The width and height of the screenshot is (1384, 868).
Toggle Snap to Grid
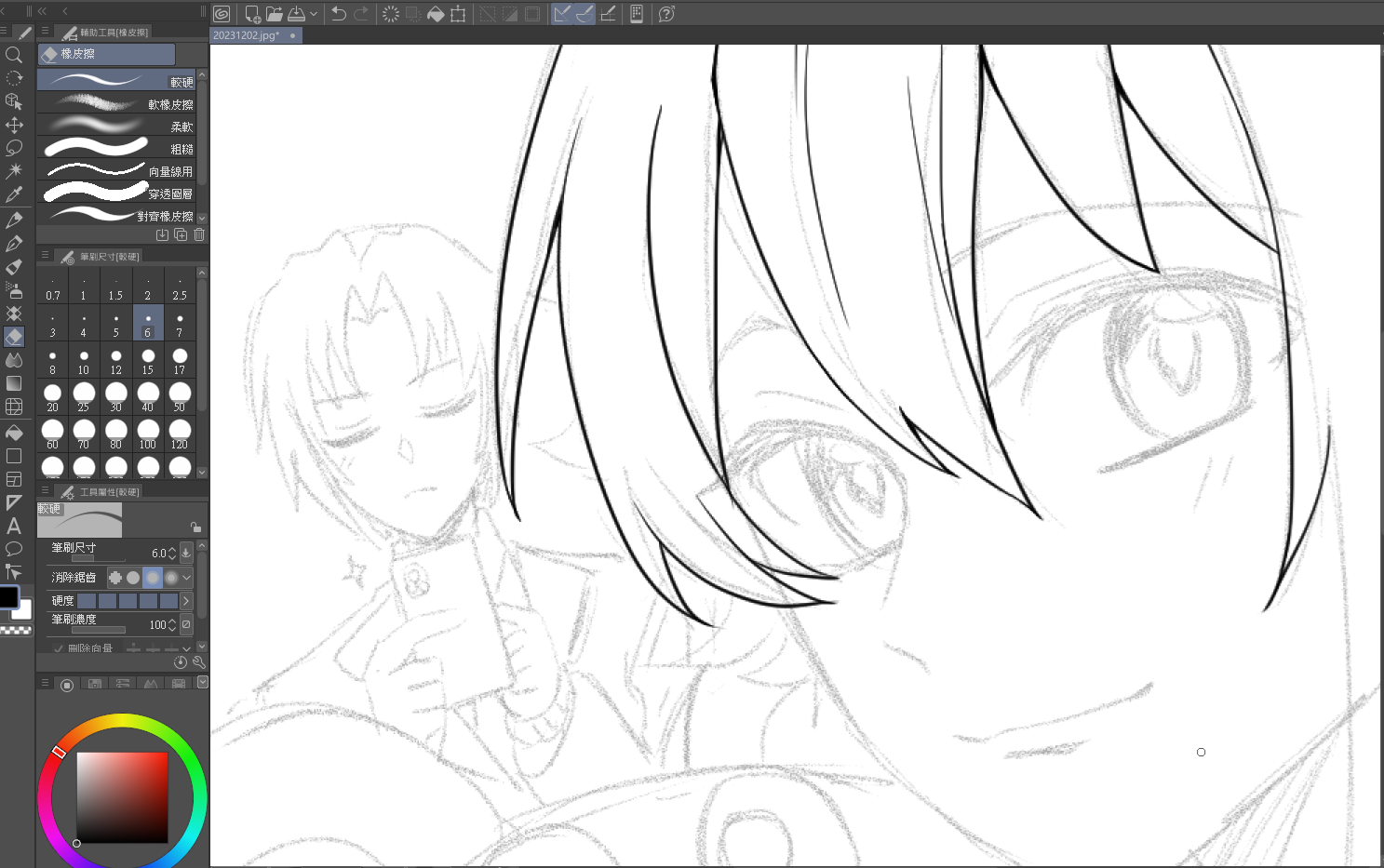pyautogui.click(x=608, y=14)
